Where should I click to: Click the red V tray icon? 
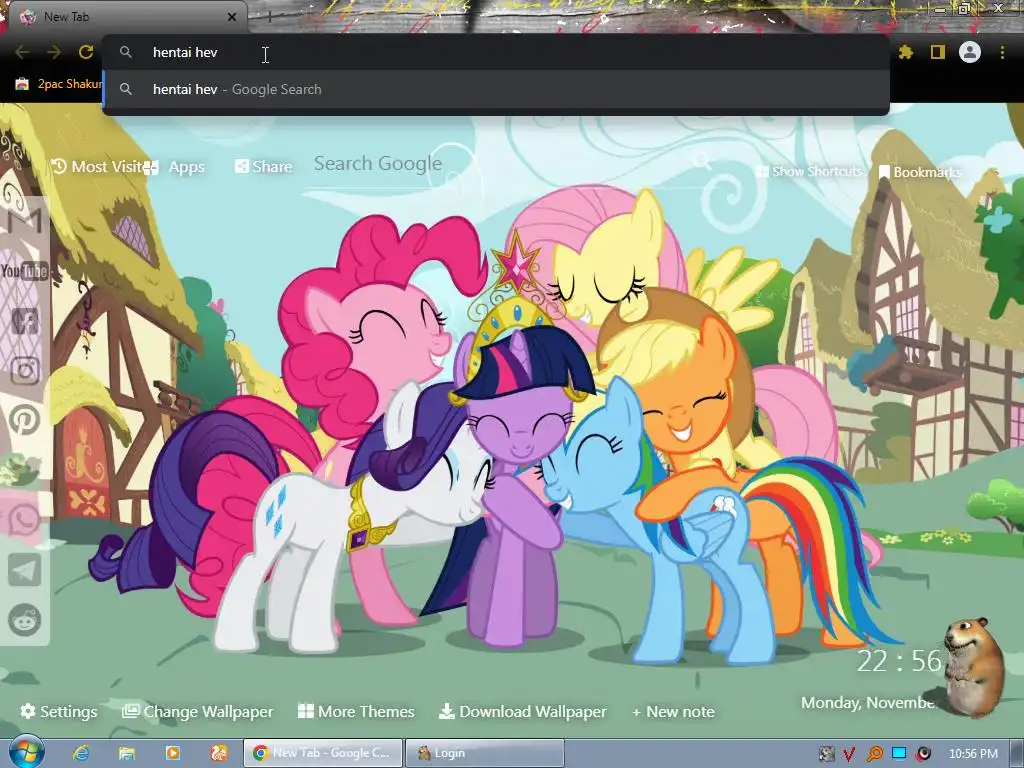tap(849, 754)
